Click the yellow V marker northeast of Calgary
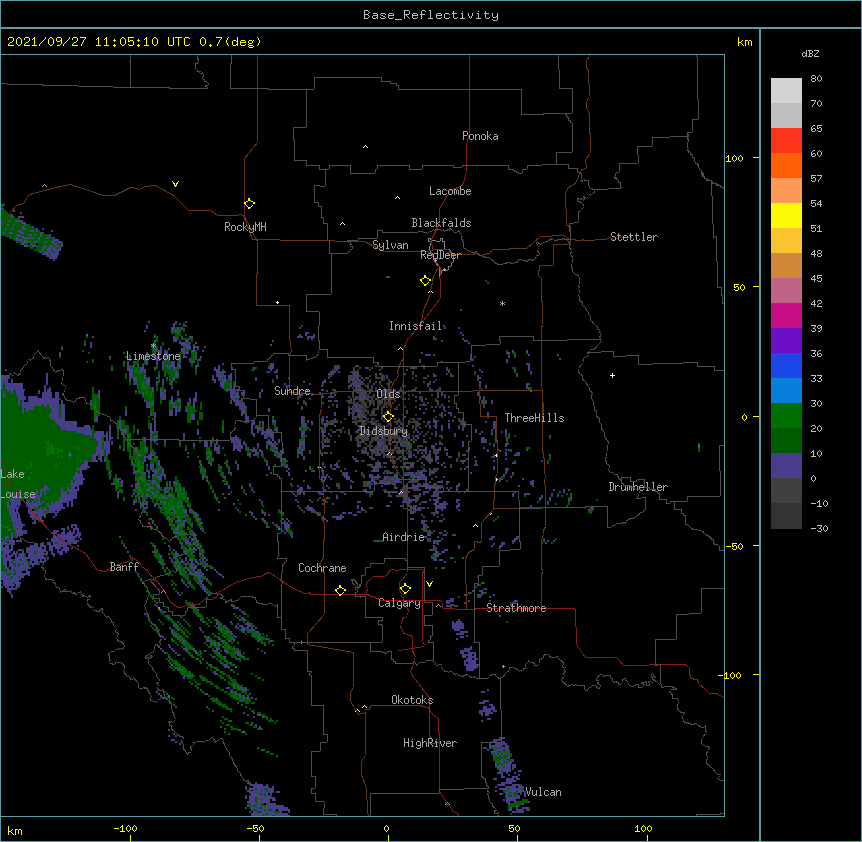The height and width of the screenshot is (842, 862). pyautogui.click(x=429, y=584)
